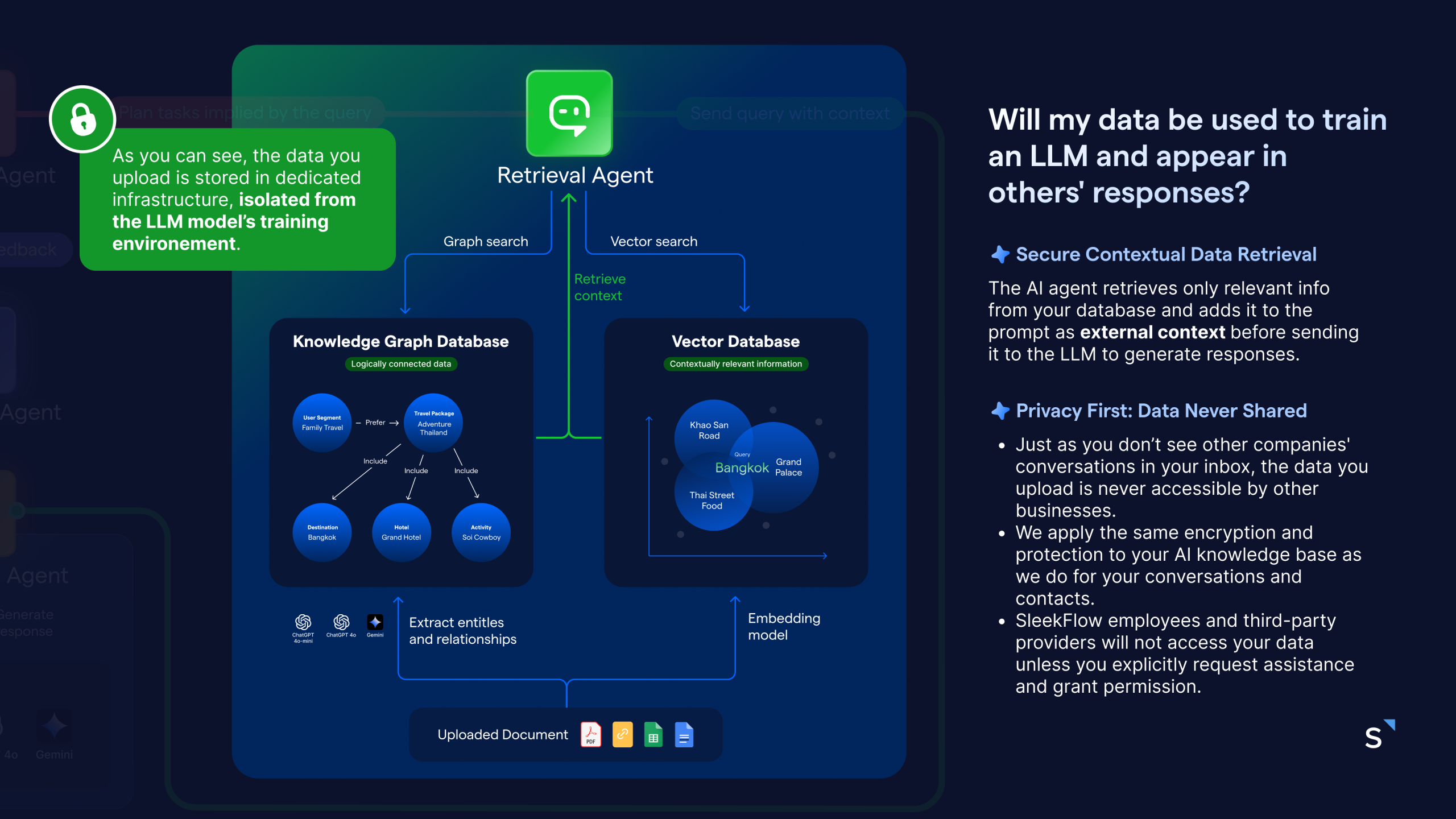This screenshot has height=819, width=1456.
Task: Click the Privacy First: Data Never Shared heading
Action: tap(1161, 411)
